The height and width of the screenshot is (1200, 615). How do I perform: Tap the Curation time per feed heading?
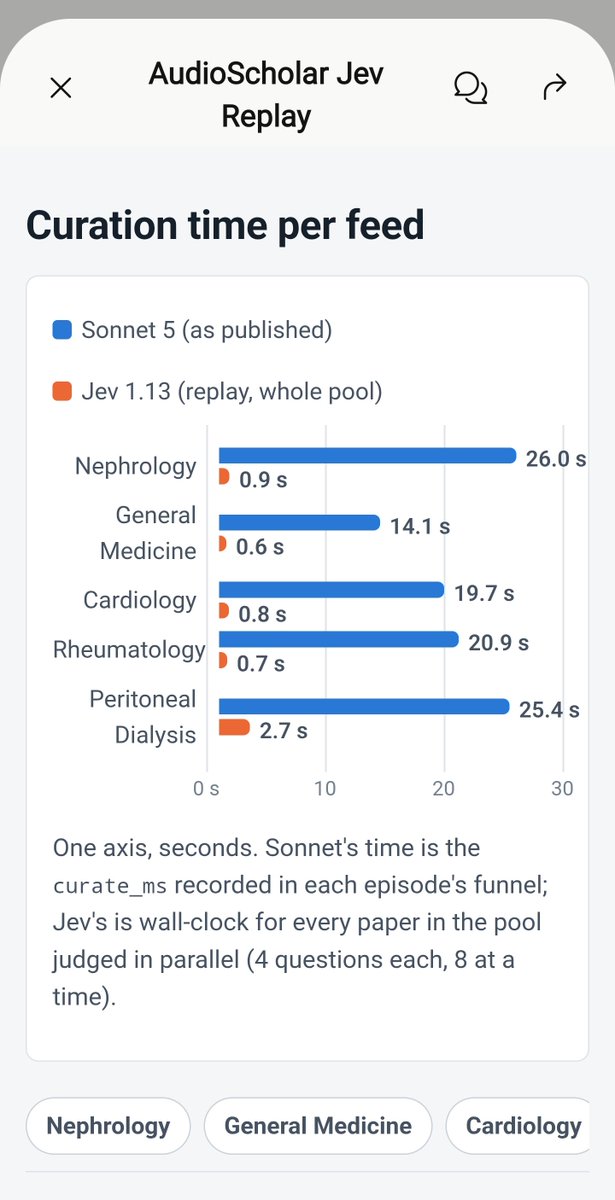click(225, 225)
